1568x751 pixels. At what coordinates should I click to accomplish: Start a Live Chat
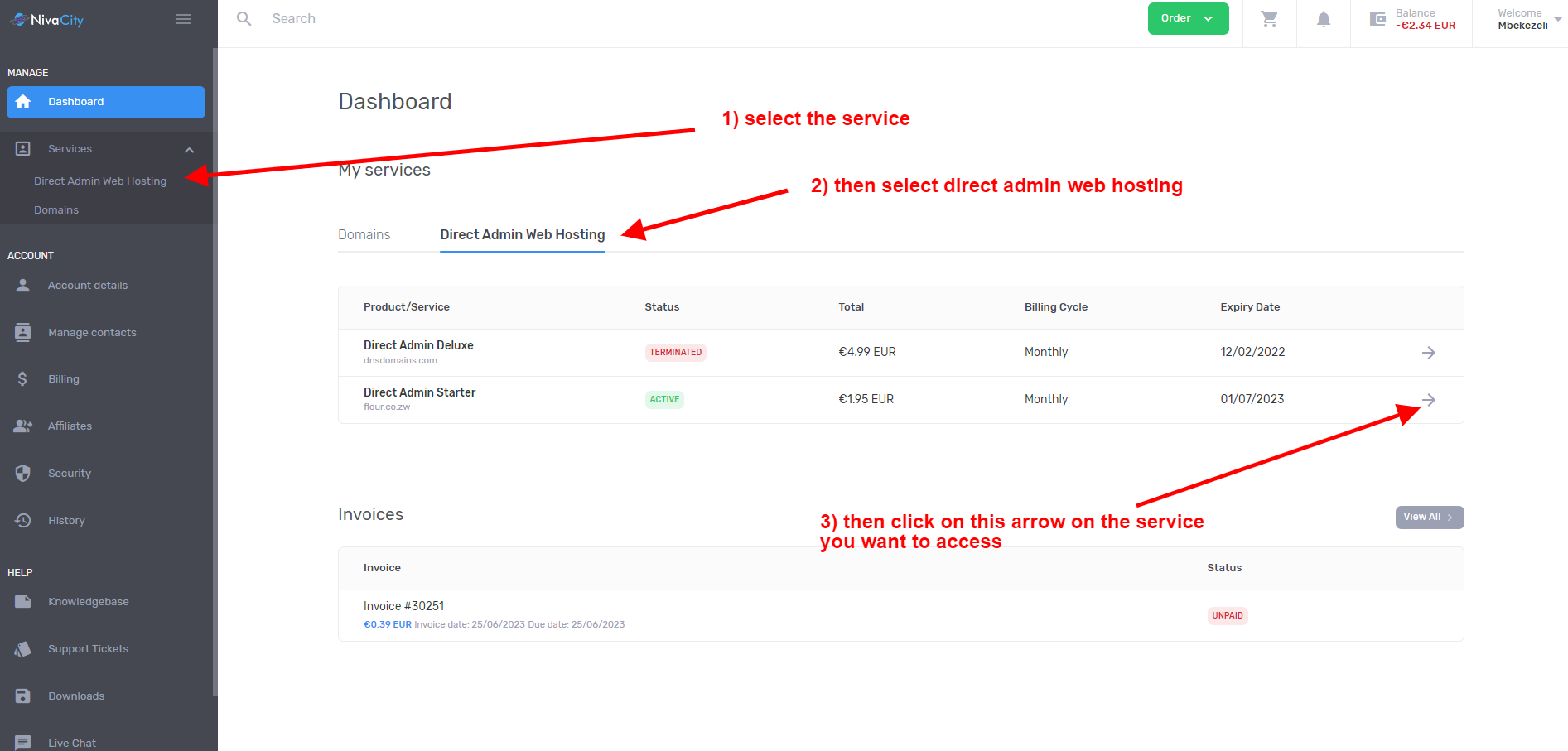click(72, 743)
